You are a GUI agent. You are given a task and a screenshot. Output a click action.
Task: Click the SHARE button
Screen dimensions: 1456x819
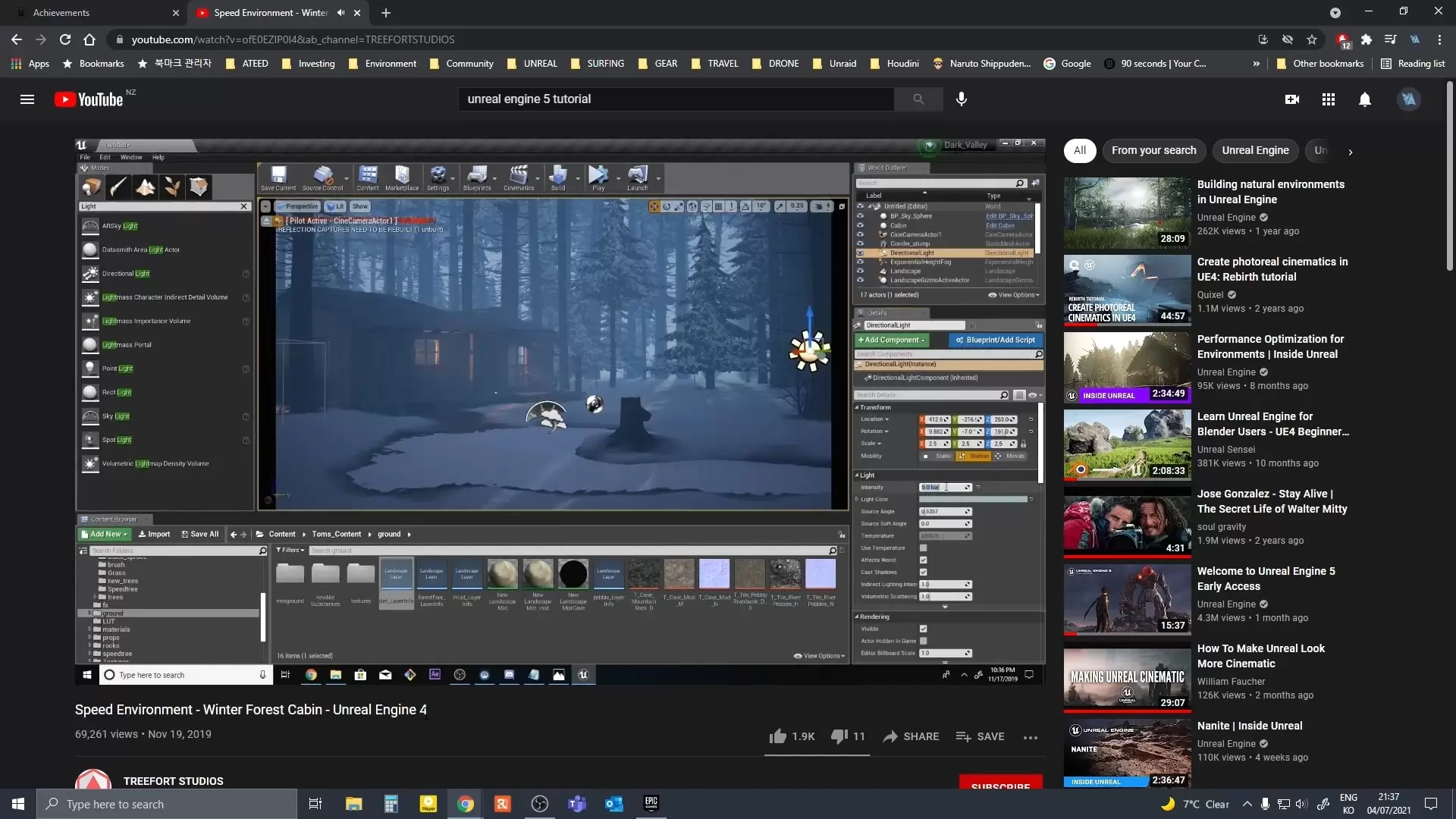(x=911, y=736)
